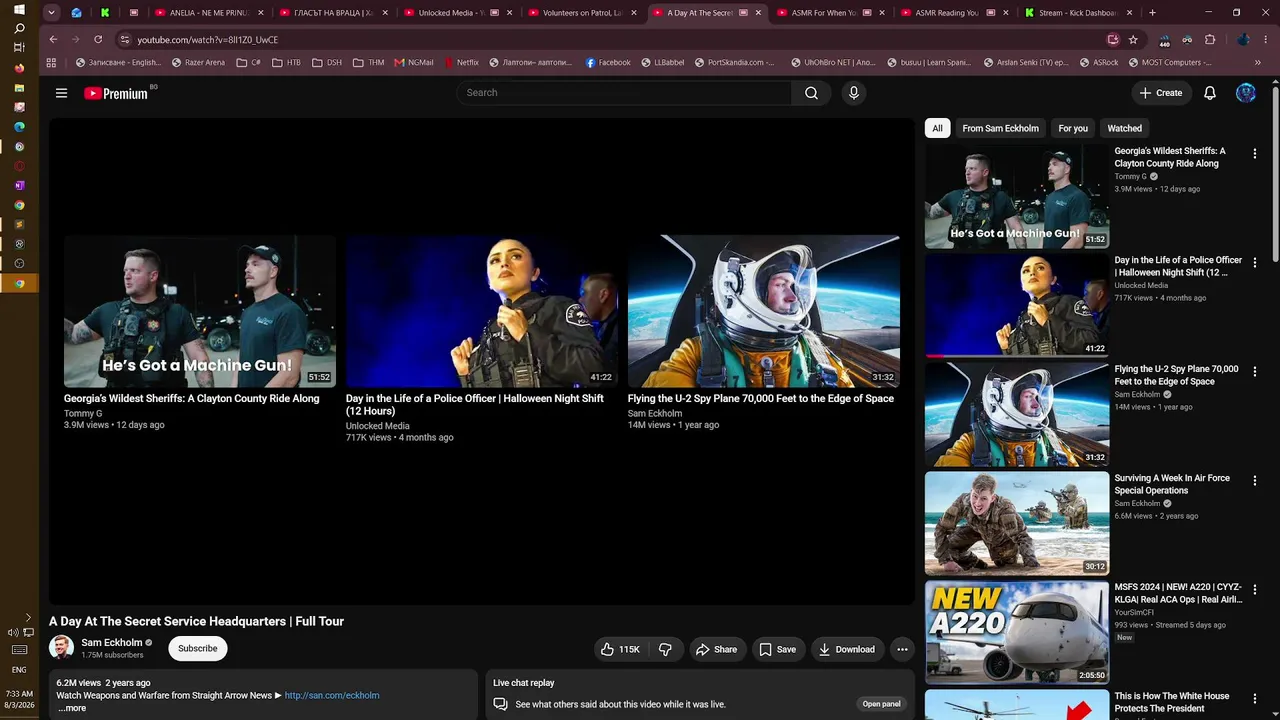Switch to Stream - Kick Dashboard tab

click(x=1078, y=13)
